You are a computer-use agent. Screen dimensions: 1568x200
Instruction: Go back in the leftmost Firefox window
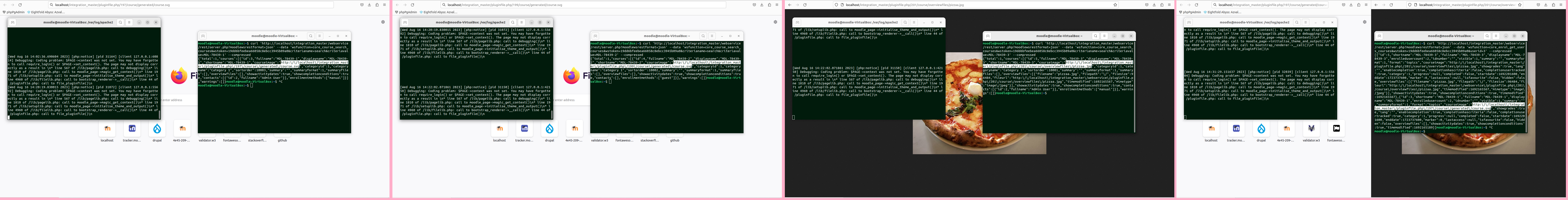pyautogui.click(x=5, y=5)
